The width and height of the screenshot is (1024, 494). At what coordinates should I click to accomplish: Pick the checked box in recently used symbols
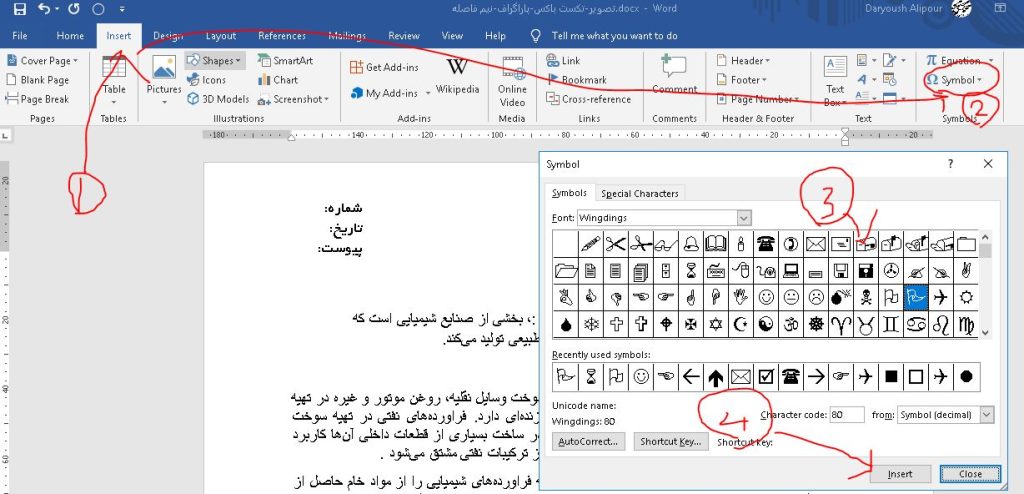click(x=765, y=377)
